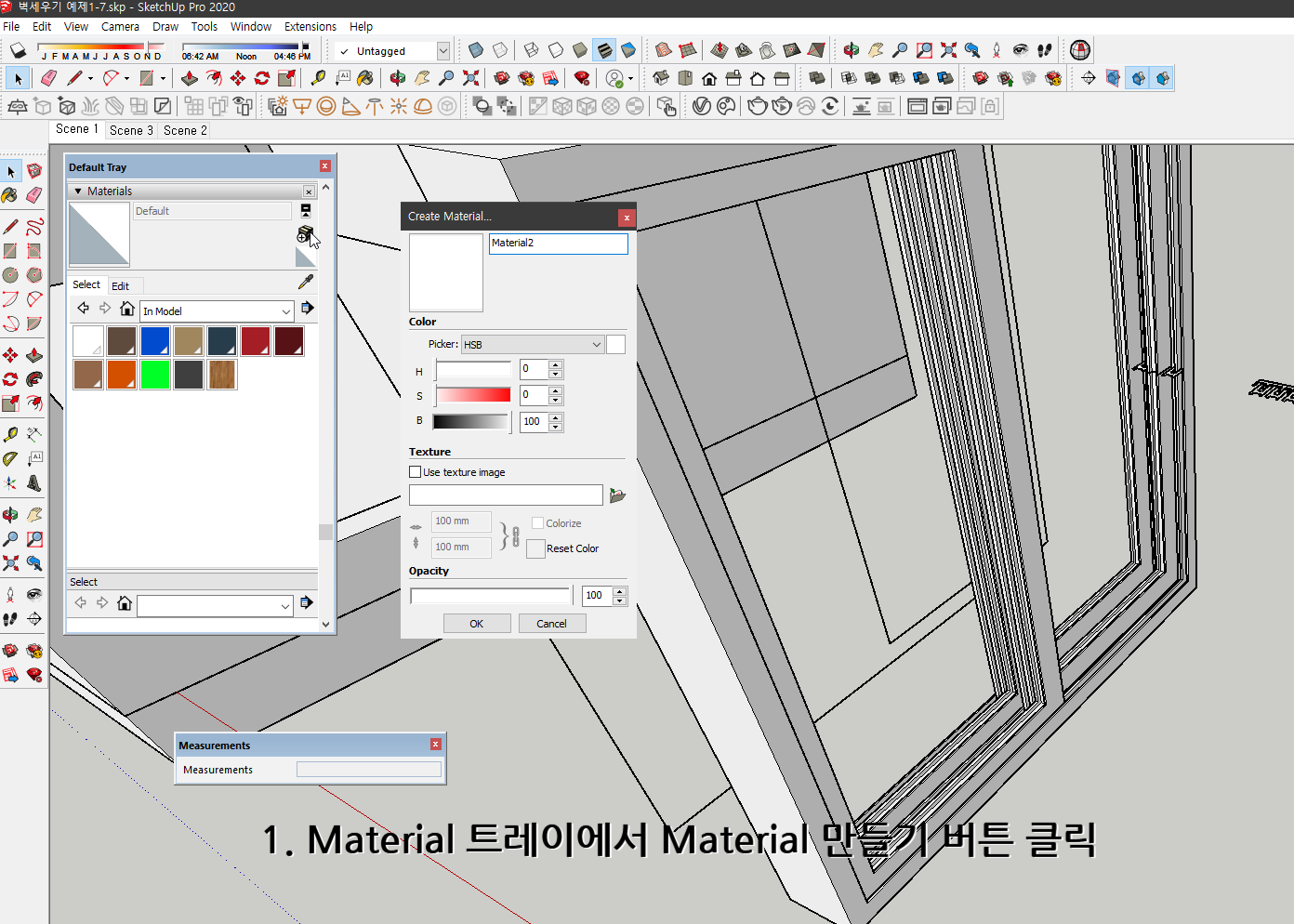1294x924 pixels.
Task: Expand the Arc tool dropdown arrow
Action: 126,79
